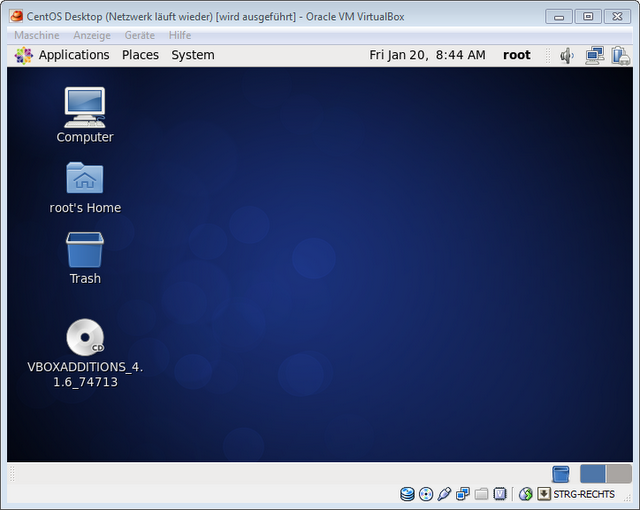Switch to the first workspace
The image size is (640, 510).
coord(593,474)
